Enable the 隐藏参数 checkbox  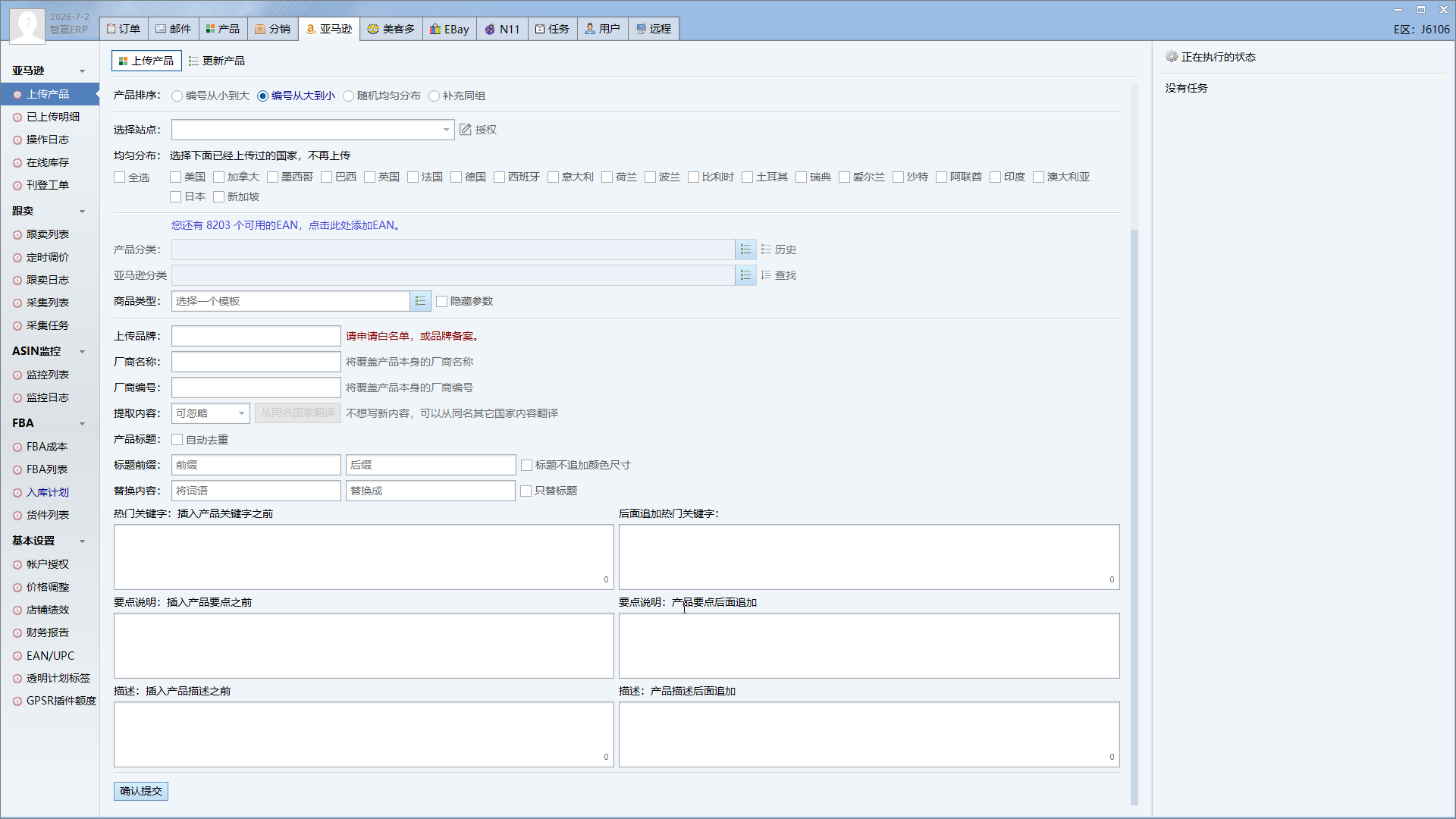441,302
